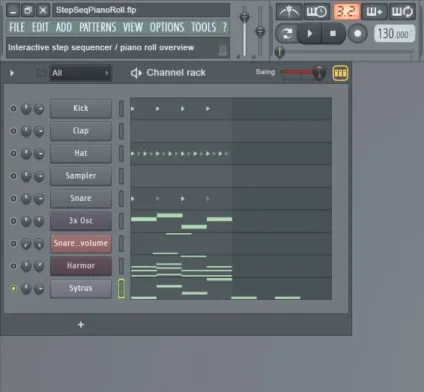Image resolution: width=424 pixels, height=392 pixels.
Task: Open the 3x Osc piano roll preview
Action: pos(231,221)
